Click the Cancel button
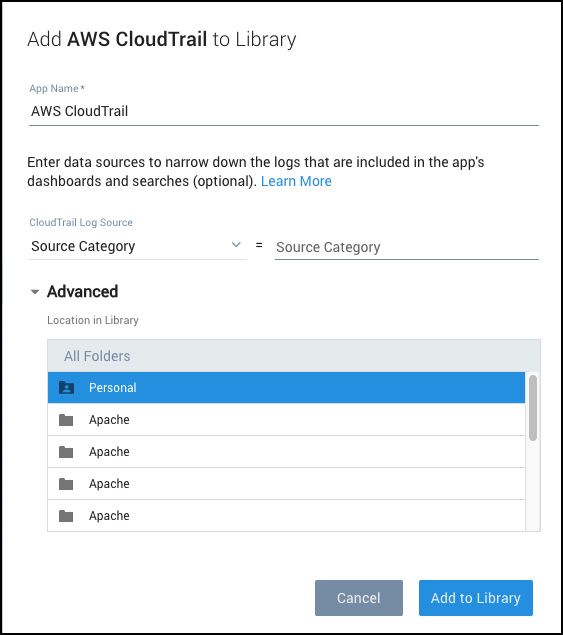563x635 pixels. [x=359, y=598]
